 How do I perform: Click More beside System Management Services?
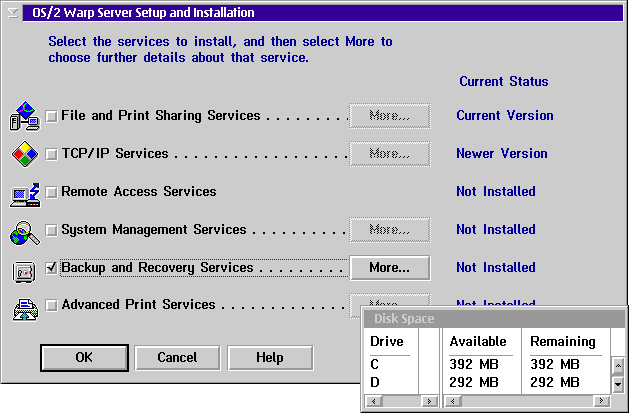tap(390, 230)
